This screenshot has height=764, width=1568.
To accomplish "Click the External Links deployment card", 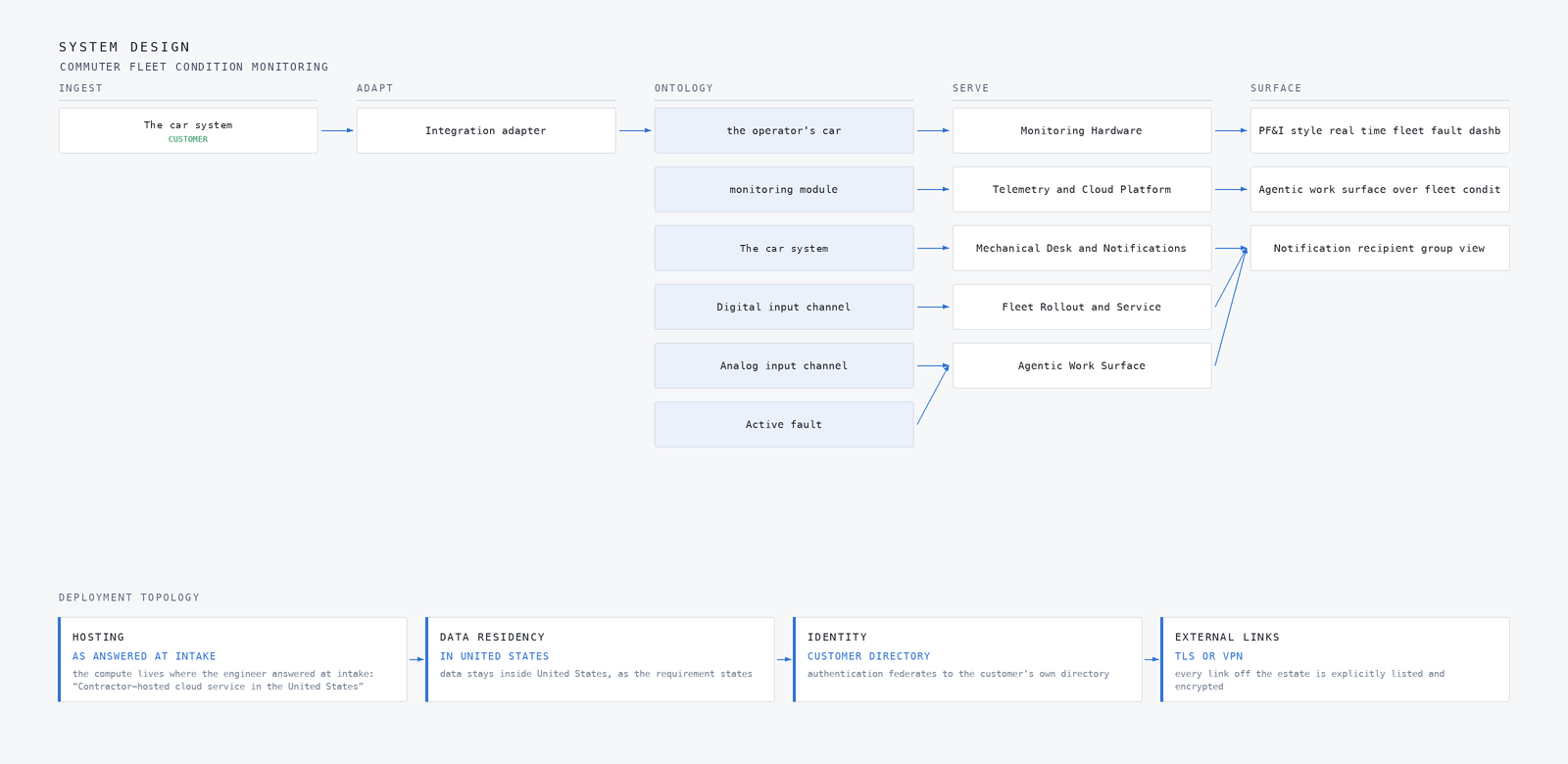I will [x=1335, y=659].
